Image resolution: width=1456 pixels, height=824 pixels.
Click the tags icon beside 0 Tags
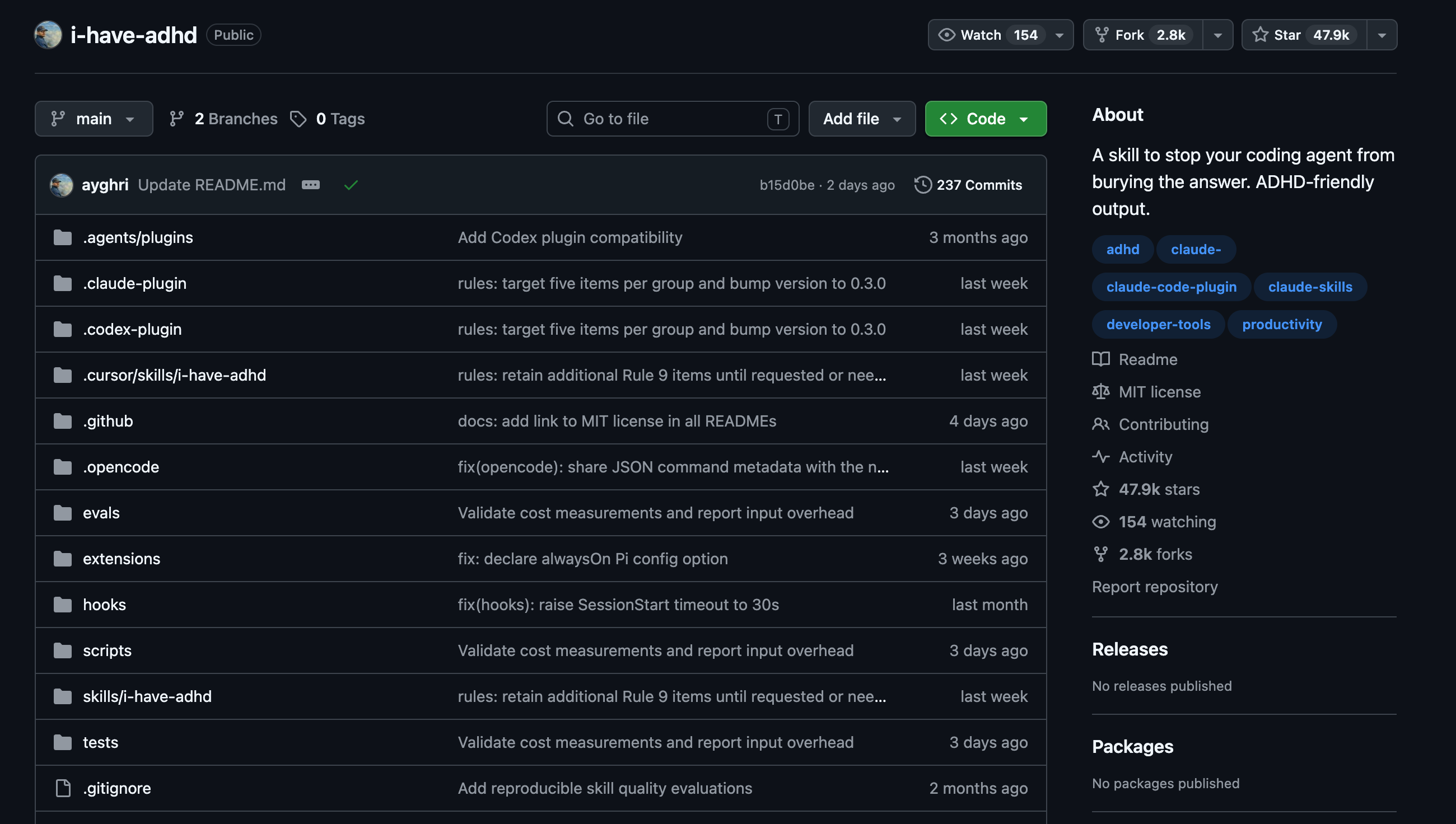[298, 119]
